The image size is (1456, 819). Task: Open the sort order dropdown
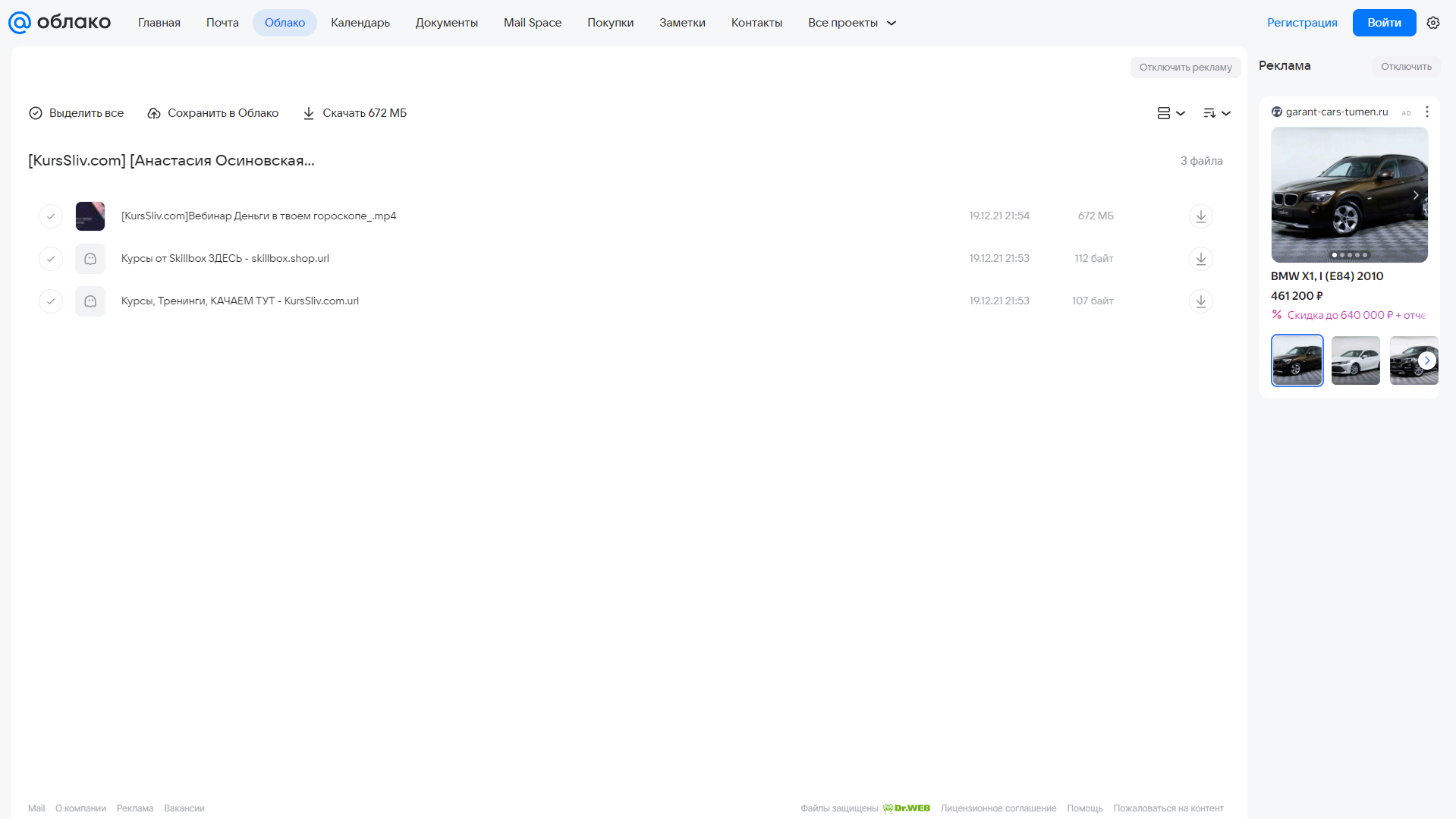tap(1217, 113)
